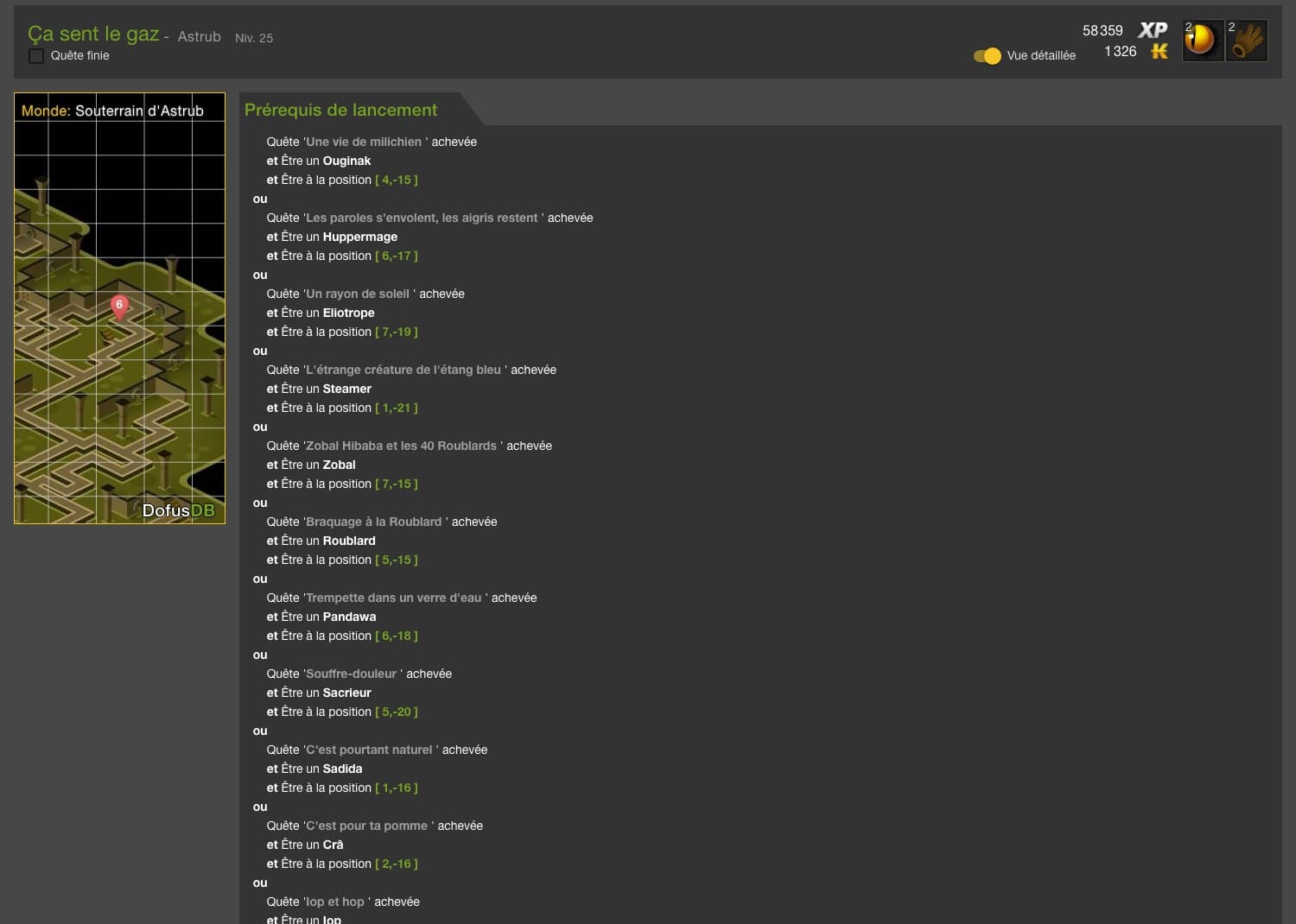Open 'Zobal Hibaba et les 40 Roublards' quest
1296x924 pixels.
pos(401,446)
